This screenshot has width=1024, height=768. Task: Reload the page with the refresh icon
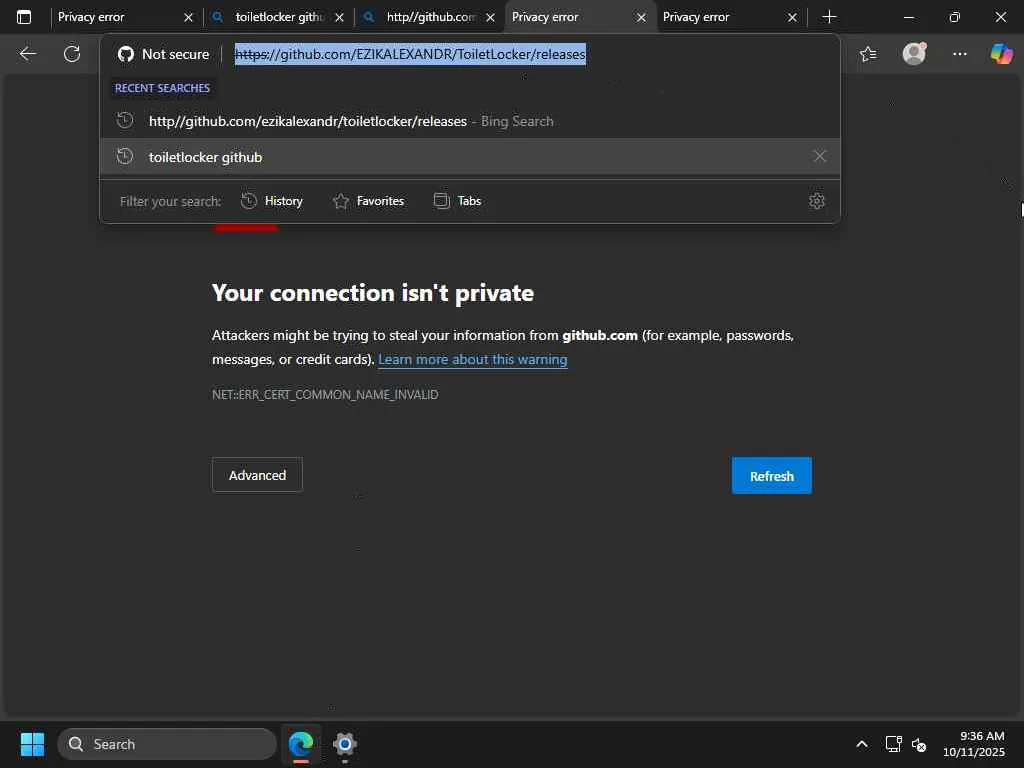(72, 54)
